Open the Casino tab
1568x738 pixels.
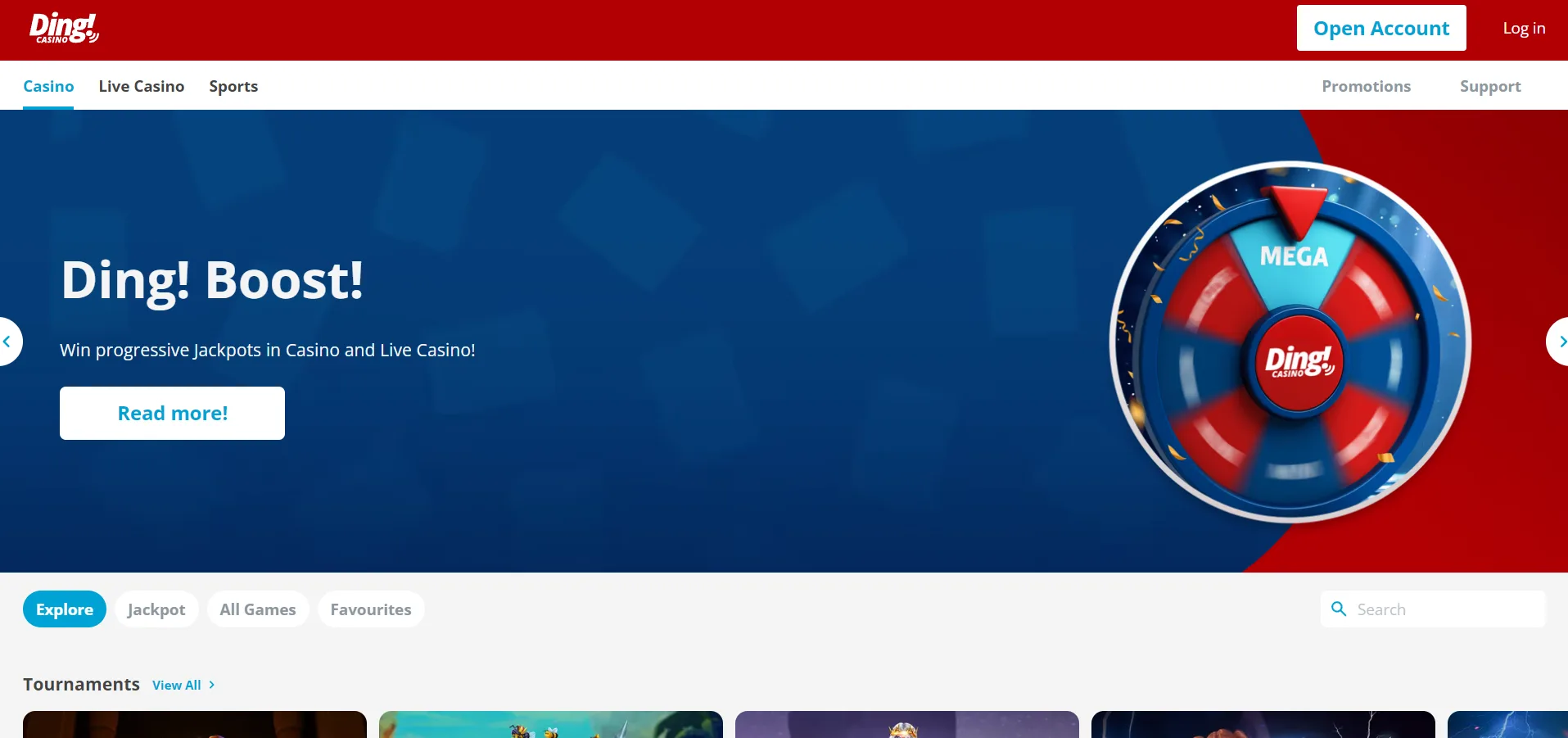(48, 86)
